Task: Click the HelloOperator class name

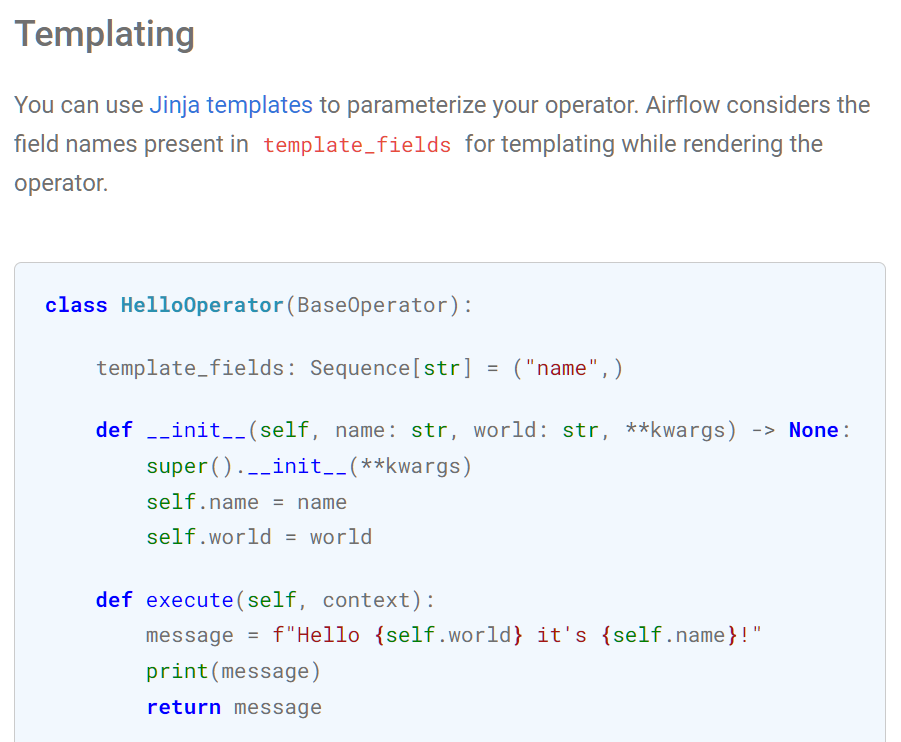Action: click(202, 305)
